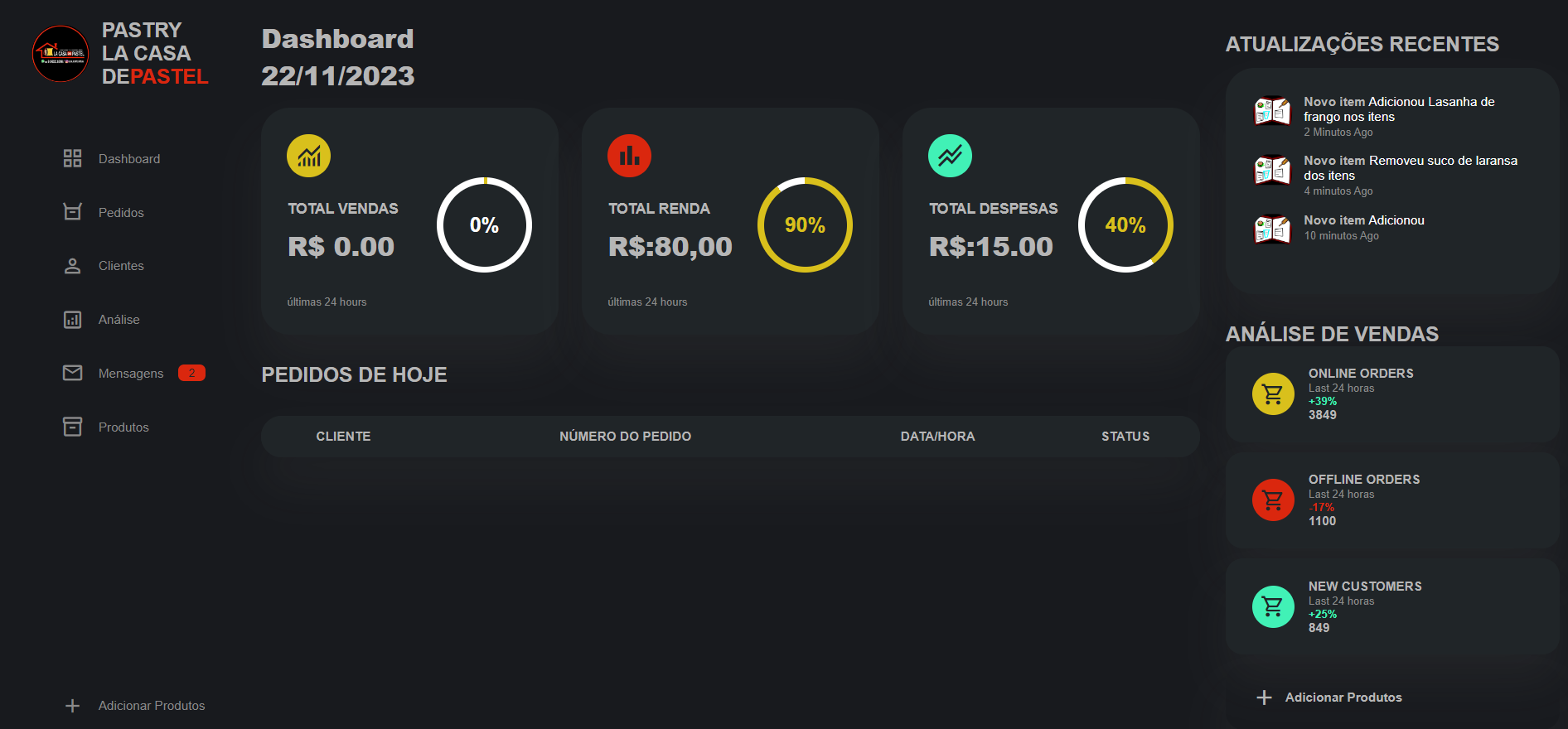Click the -17% offline orders change
The image size is (1568, 729).
[1321, 508]
